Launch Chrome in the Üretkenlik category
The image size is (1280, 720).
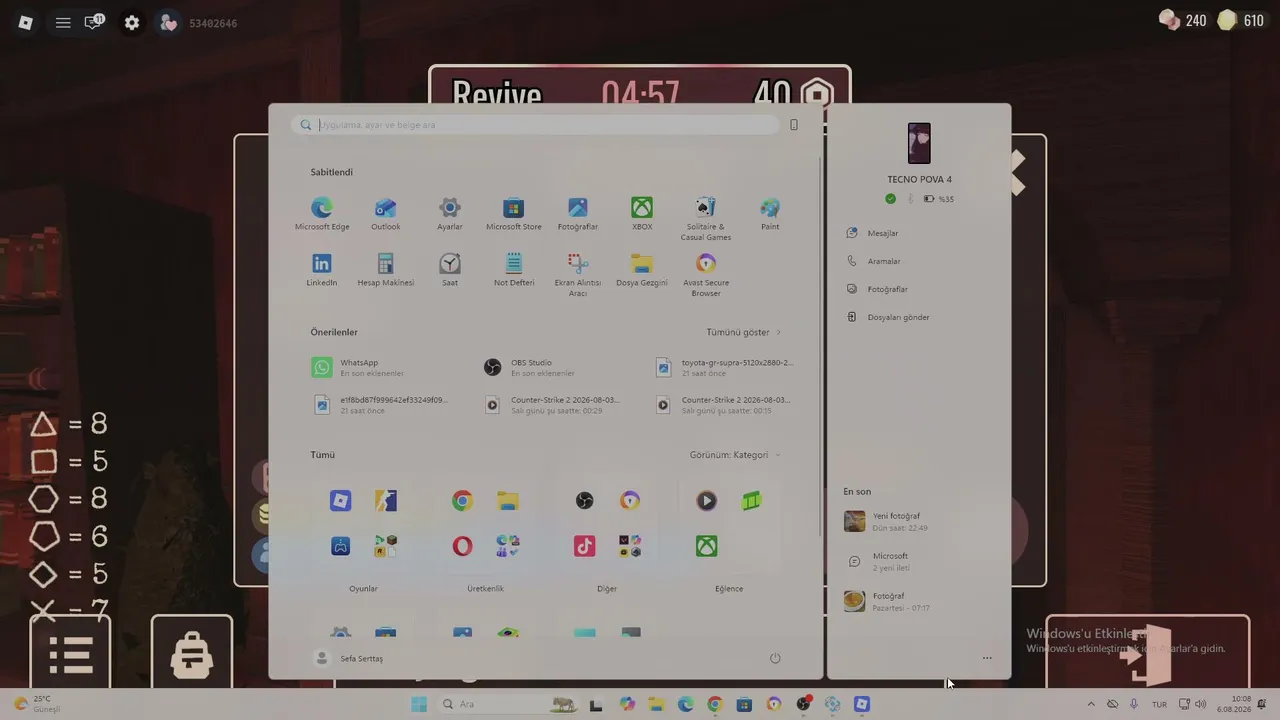point(462,501)
